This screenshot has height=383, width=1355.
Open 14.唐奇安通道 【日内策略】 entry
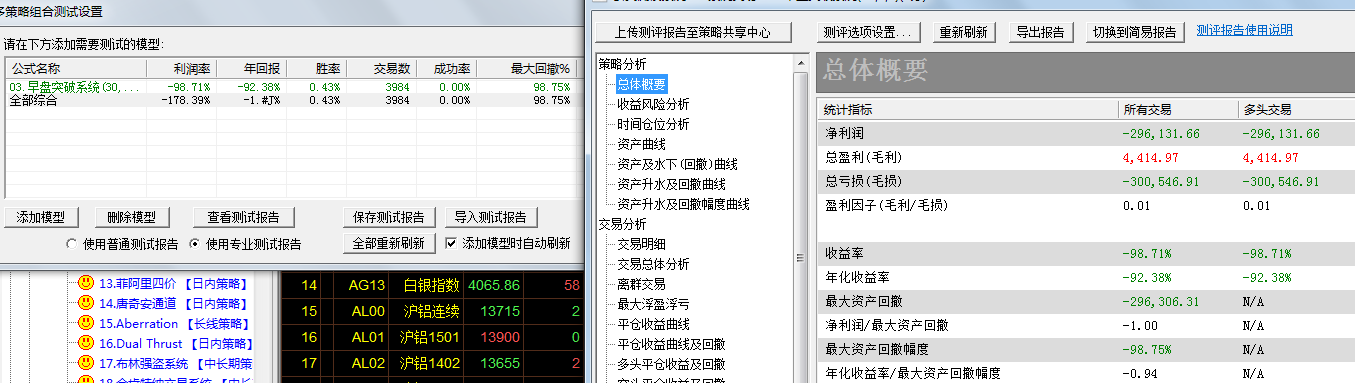pyautogui.click(x=175, y=303)
